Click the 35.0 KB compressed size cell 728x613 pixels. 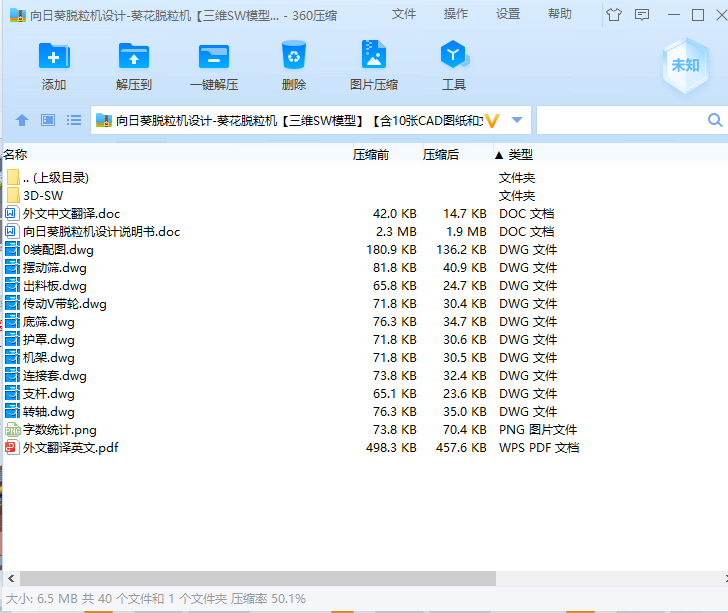click(464, 411)
